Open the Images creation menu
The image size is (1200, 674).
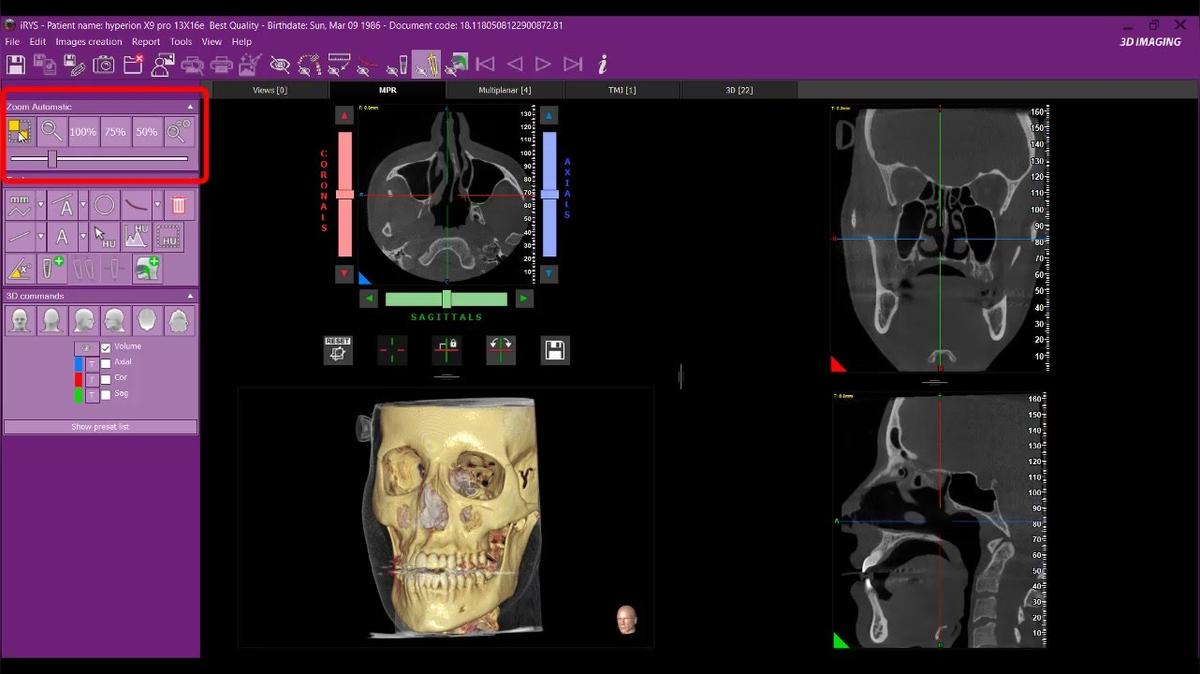click(89, 42)
